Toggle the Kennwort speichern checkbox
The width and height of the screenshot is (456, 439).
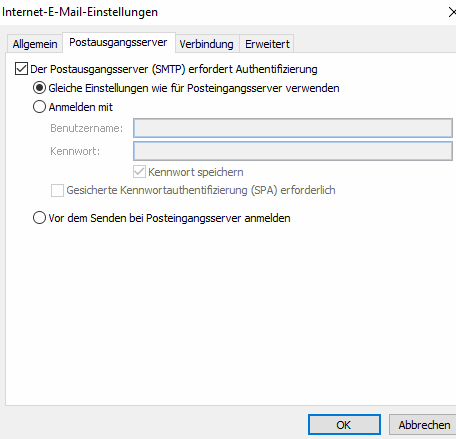coord(139,172)
